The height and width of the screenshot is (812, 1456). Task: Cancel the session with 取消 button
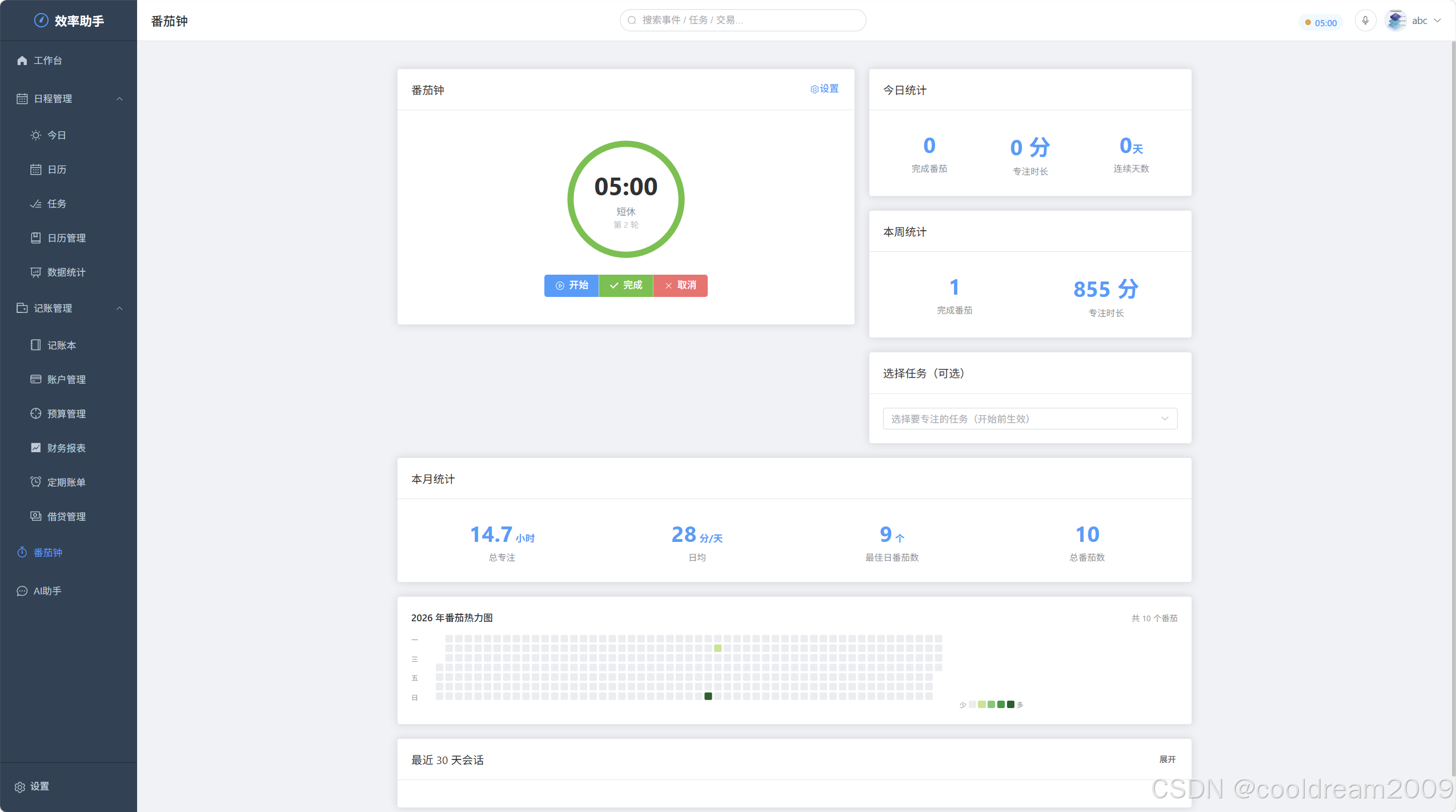(680, 286)
